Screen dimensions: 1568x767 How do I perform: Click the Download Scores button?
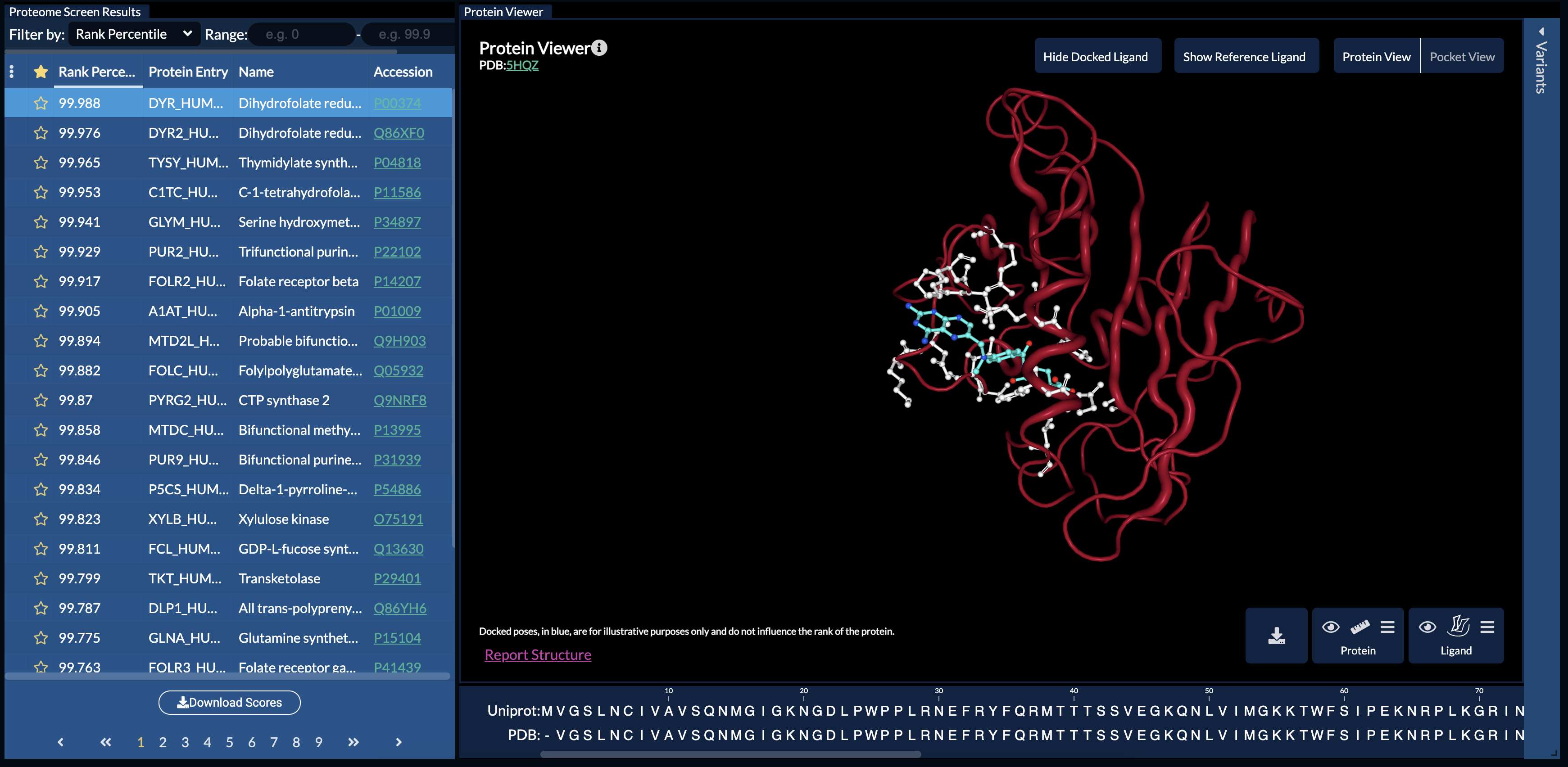(230, 703)
